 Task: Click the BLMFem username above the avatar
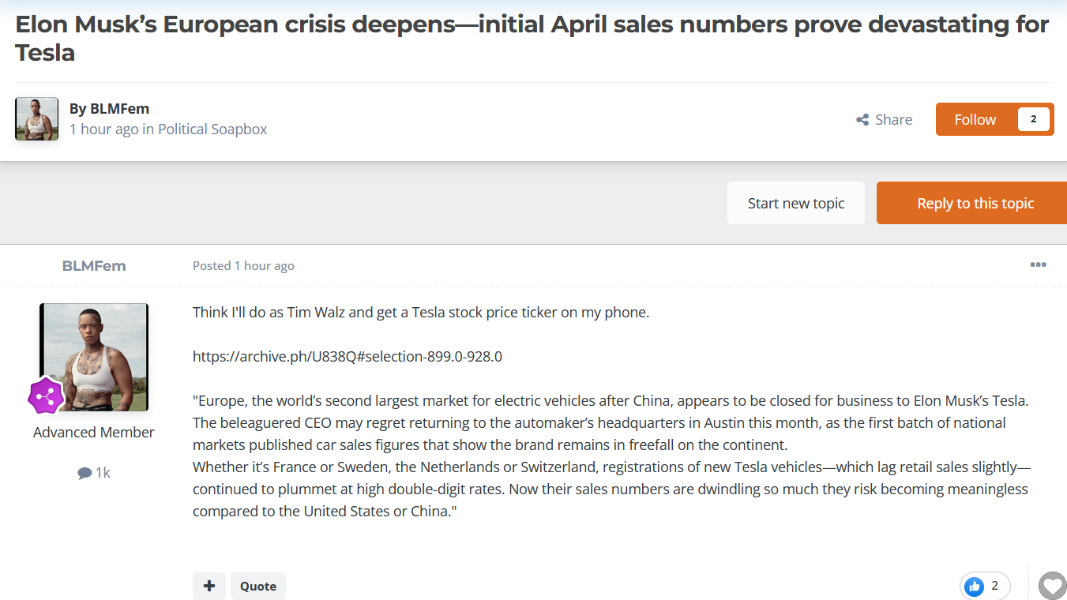click(x=94, y=266)
